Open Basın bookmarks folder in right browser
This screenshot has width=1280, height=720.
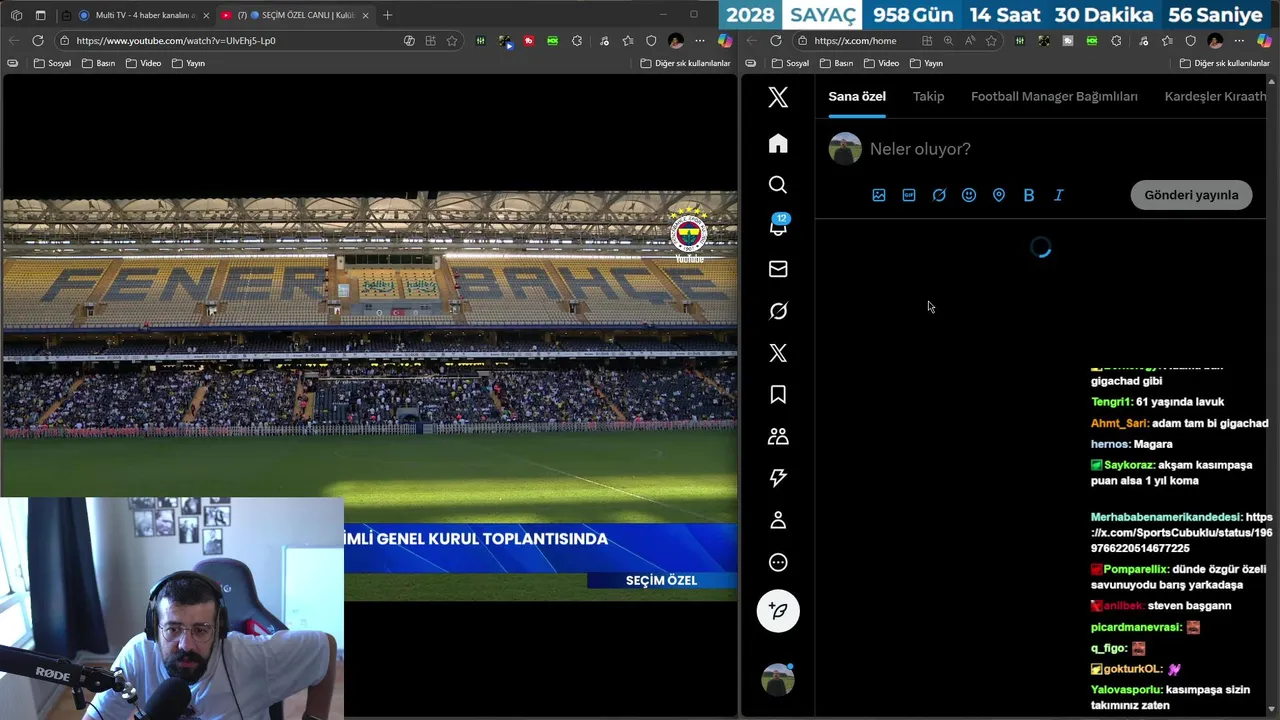click(x=836, y=63)
